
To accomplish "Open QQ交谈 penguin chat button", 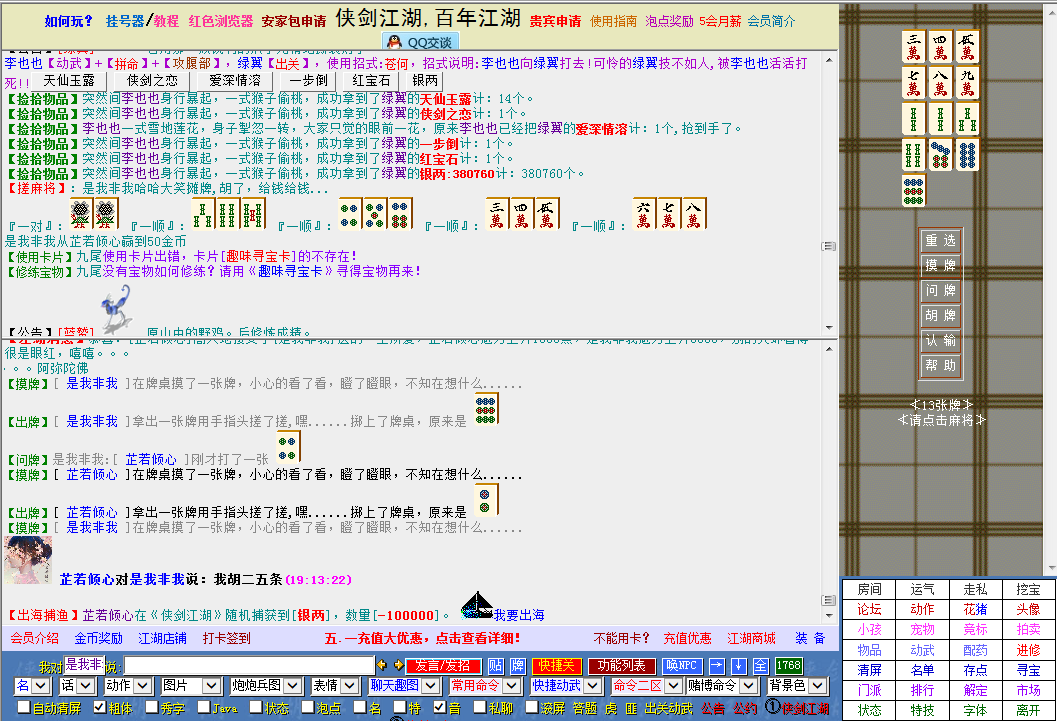I will click(x=421, y=42).
